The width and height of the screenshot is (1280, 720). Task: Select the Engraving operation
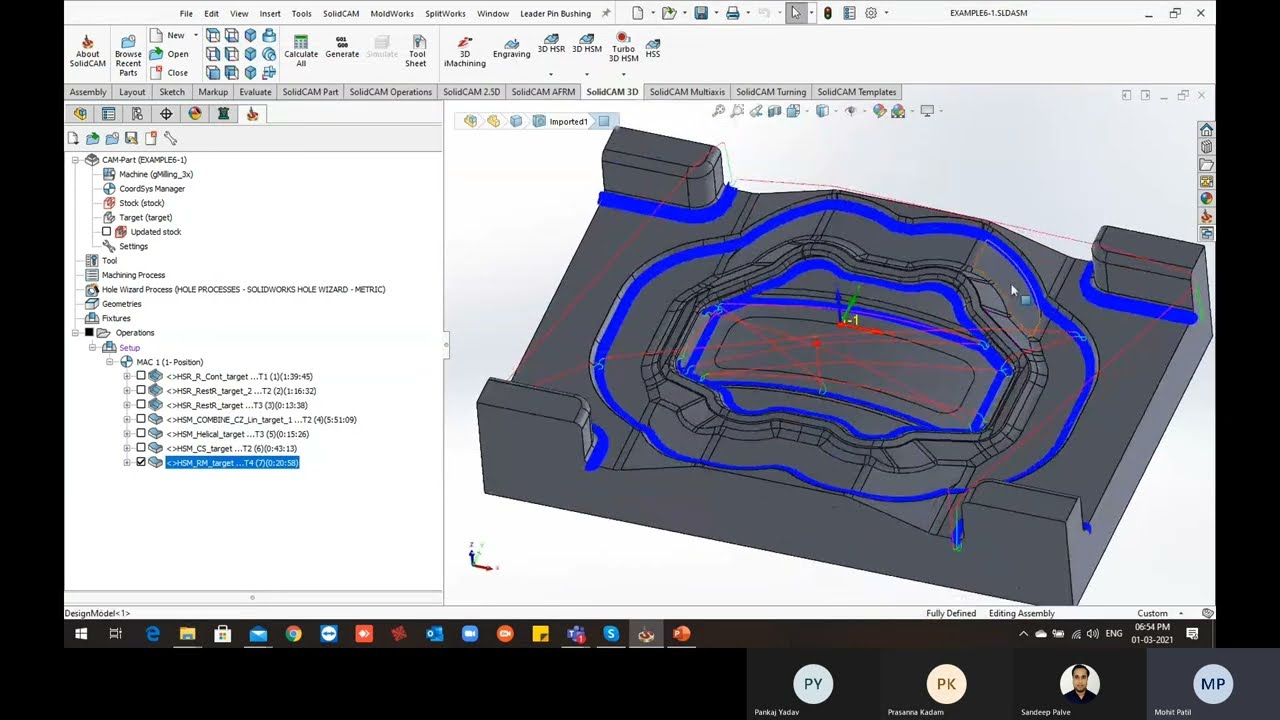pos(511,47)
